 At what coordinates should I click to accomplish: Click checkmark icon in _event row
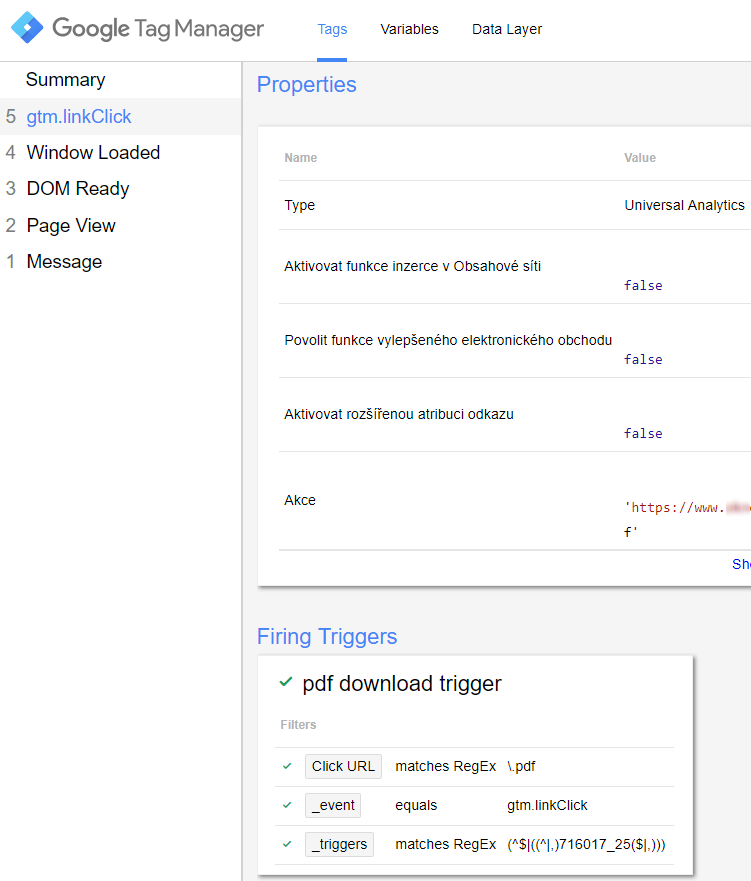287,805
